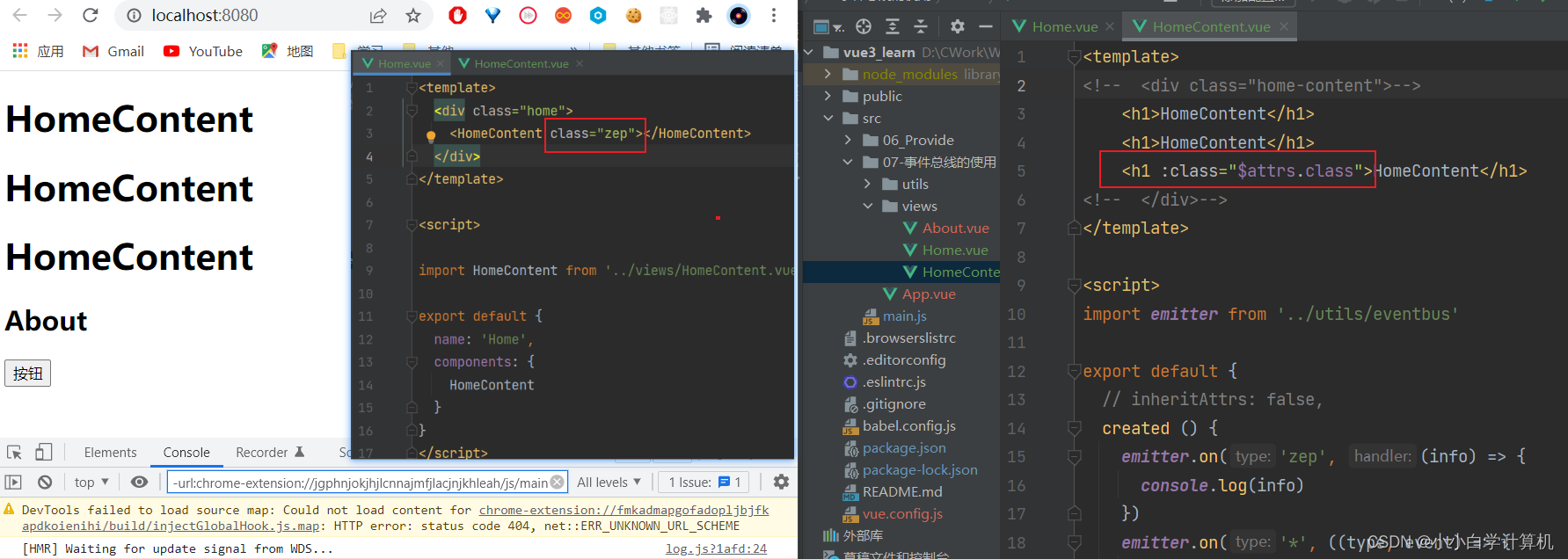The width and height of the screenshot is (1568, 559).
Task: Open the orange infinity extension icon
Action: point(563,15)
